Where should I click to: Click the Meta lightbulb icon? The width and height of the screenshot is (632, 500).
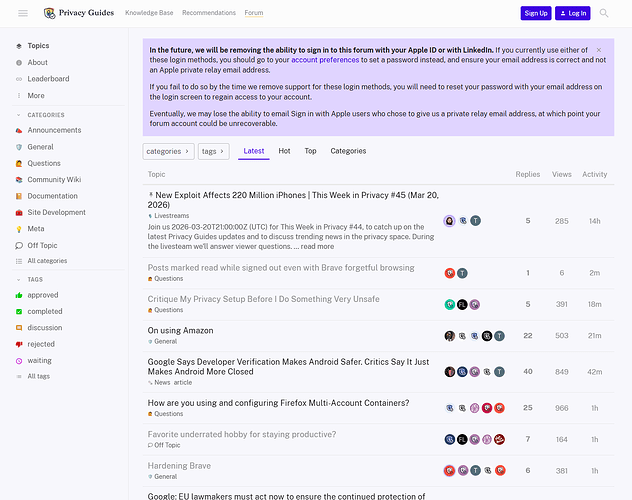(19, 229)
